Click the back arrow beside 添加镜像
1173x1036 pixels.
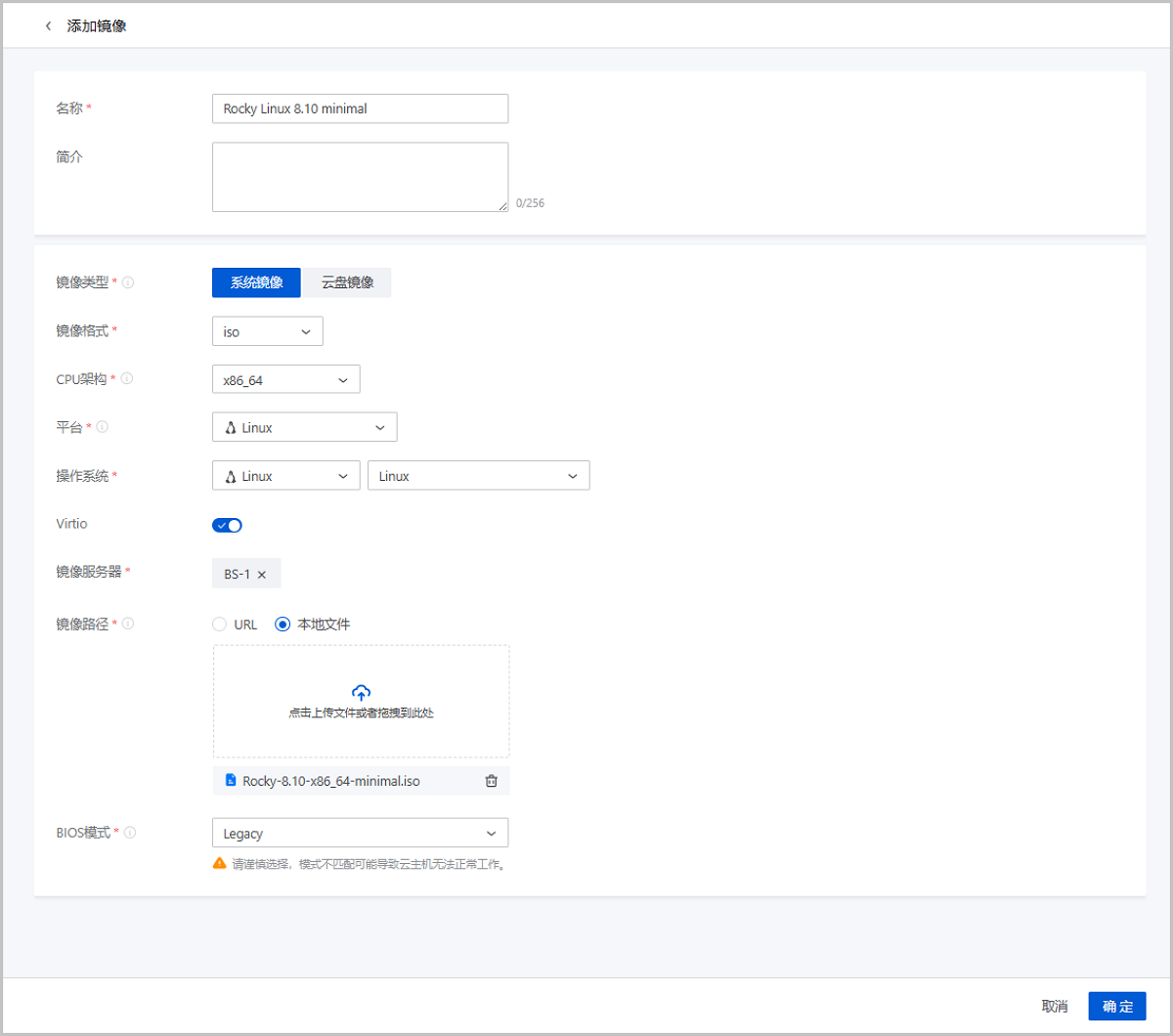point(49,26)
